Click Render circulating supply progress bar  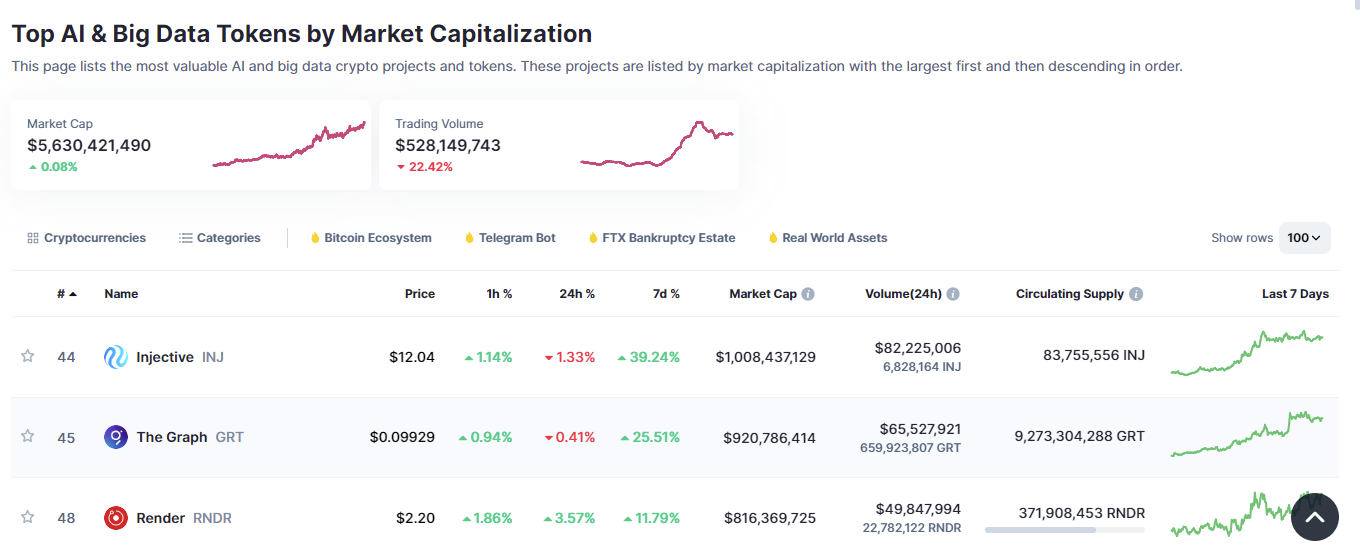tap(1065, 530)
